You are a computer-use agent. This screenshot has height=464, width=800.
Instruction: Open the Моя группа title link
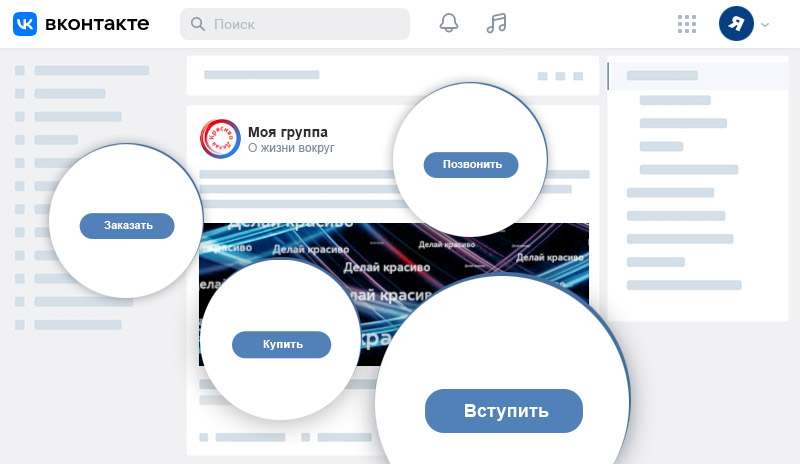point(288,132)
